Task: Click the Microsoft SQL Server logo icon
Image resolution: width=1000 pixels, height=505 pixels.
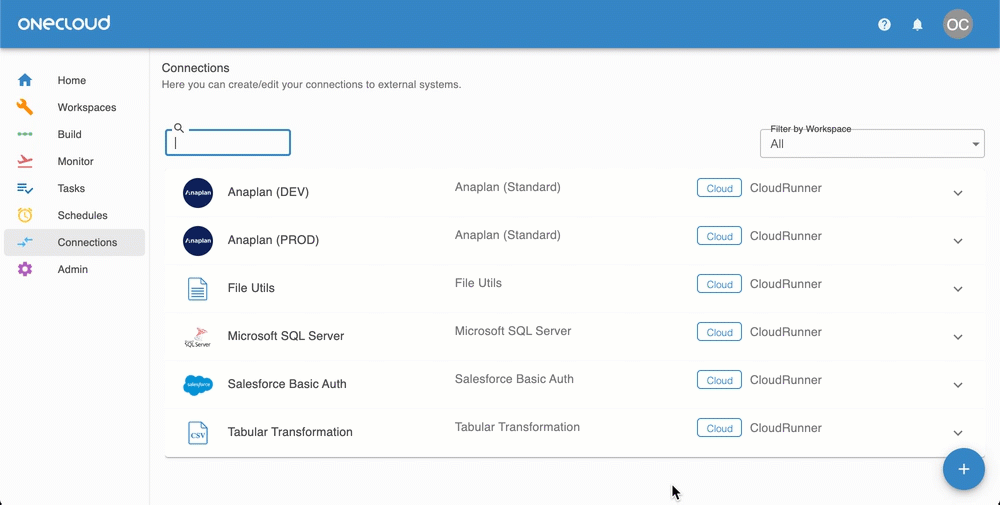Action: [198, 337]
